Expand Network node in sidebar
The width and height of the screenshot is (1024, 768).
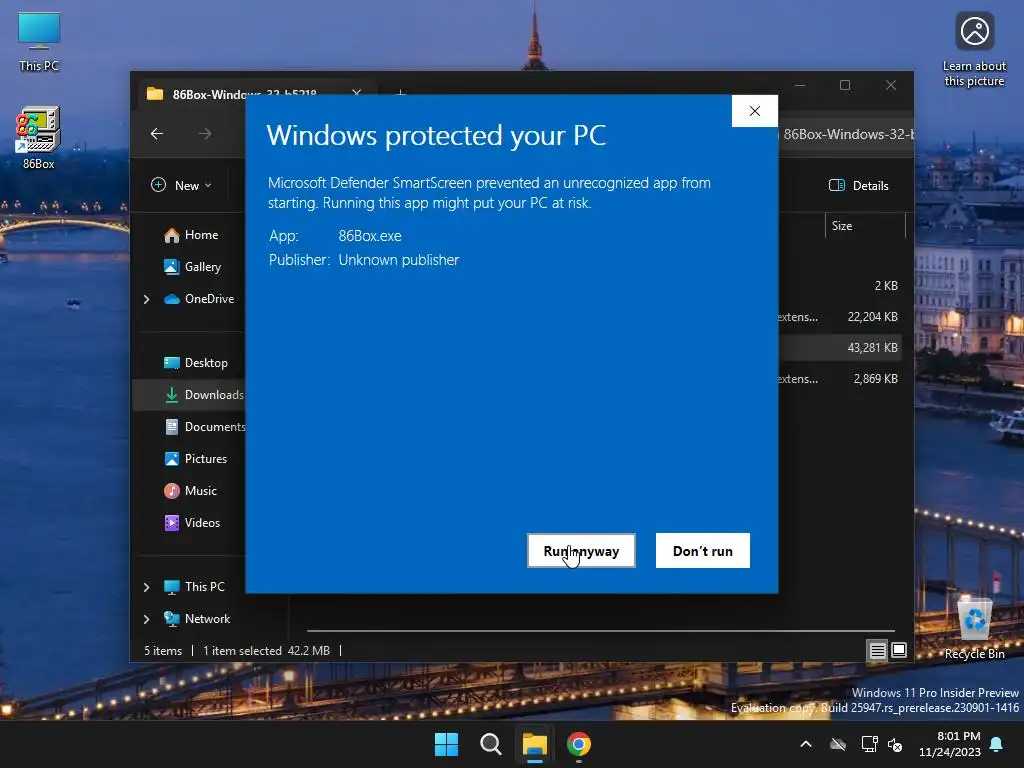click(146, 619)
